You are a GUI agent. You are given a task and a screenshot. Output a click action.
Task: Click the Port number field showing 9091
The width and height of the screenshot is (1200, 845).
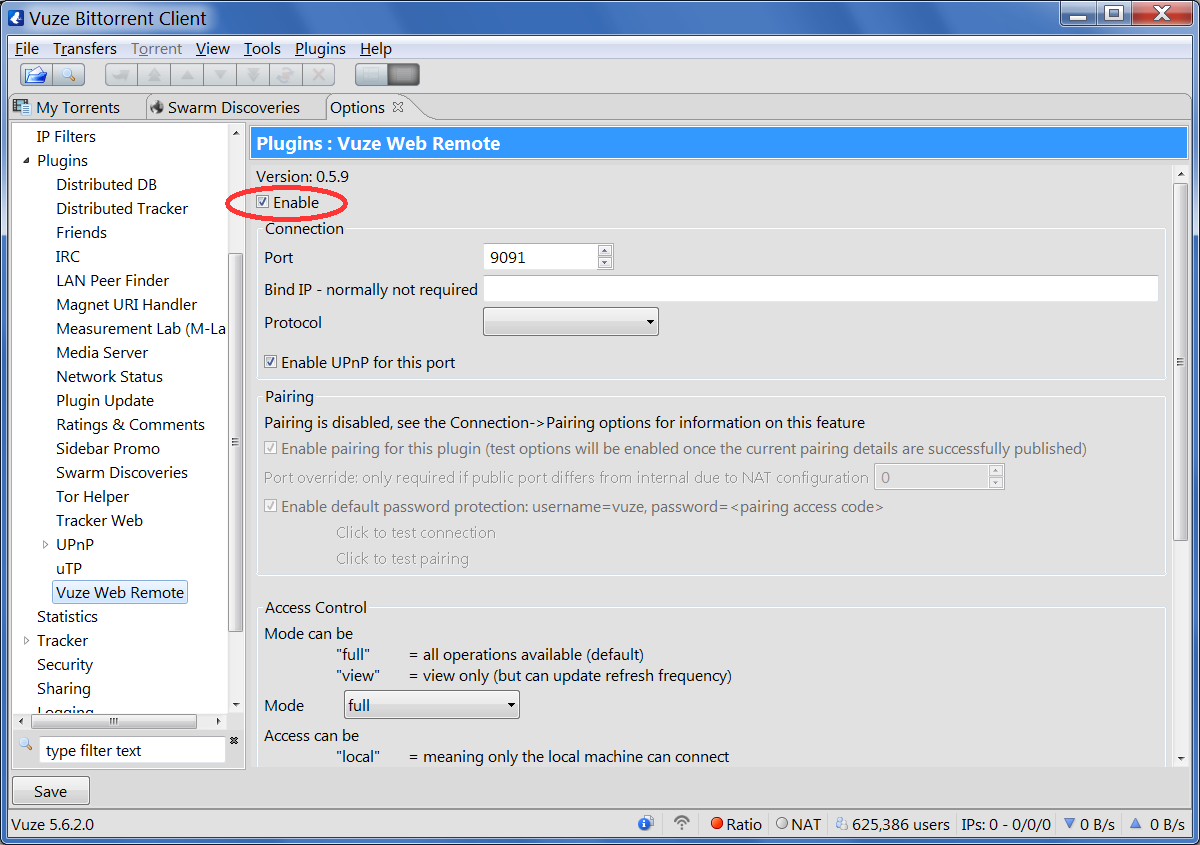pyautogui.click(x=540, y=257)
